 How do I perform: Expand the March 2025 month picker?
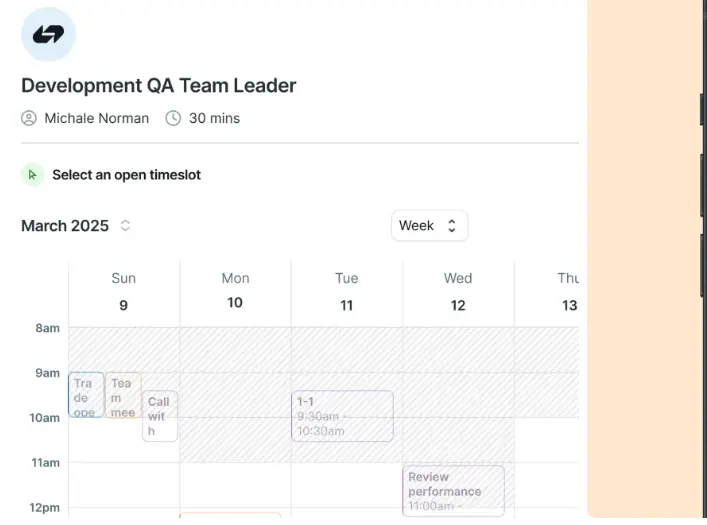[125, 226]
